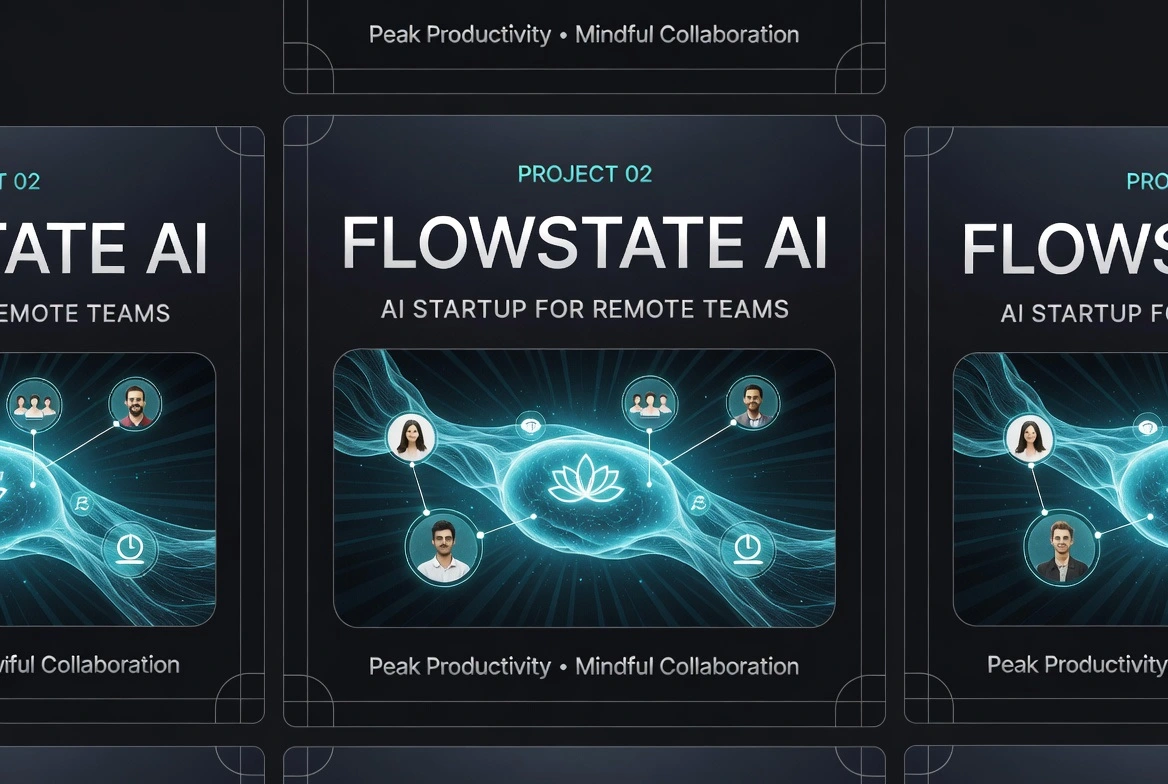Click the "Peak Productivity" text in right card
This screenshot has height=784, width=1168.
1077,664
